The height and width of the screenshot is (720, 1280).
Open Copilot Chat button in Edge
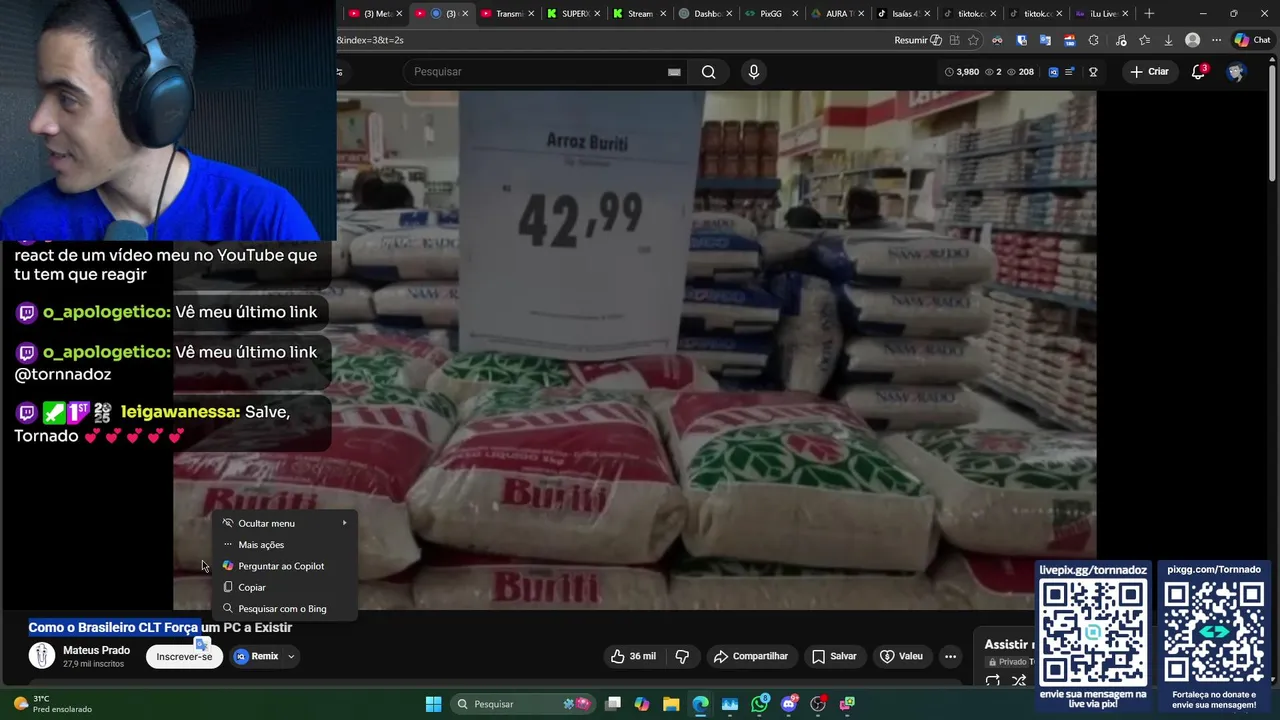click(x=1254, y=40)
